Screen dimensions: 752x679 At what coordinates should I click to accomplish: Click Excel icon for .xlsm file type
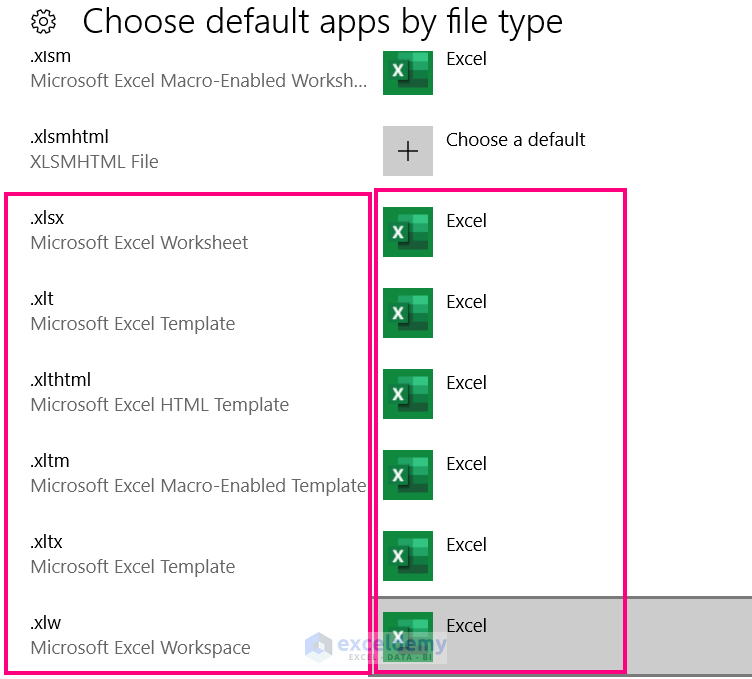tap(408, 72)
